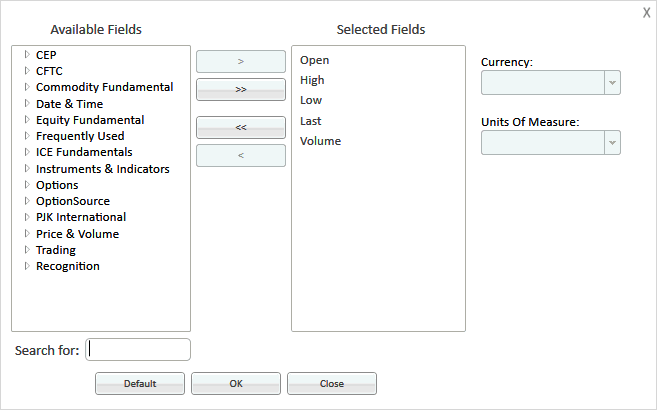Click the Search for input box
Viewport: 657px width, 410px height.
tap(138, 350)
